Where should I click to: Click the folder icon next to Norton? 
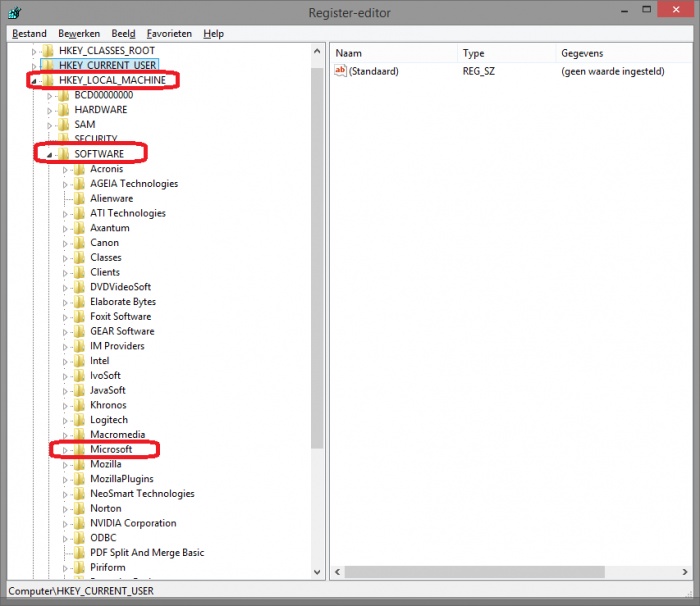[x=79, y=508]
